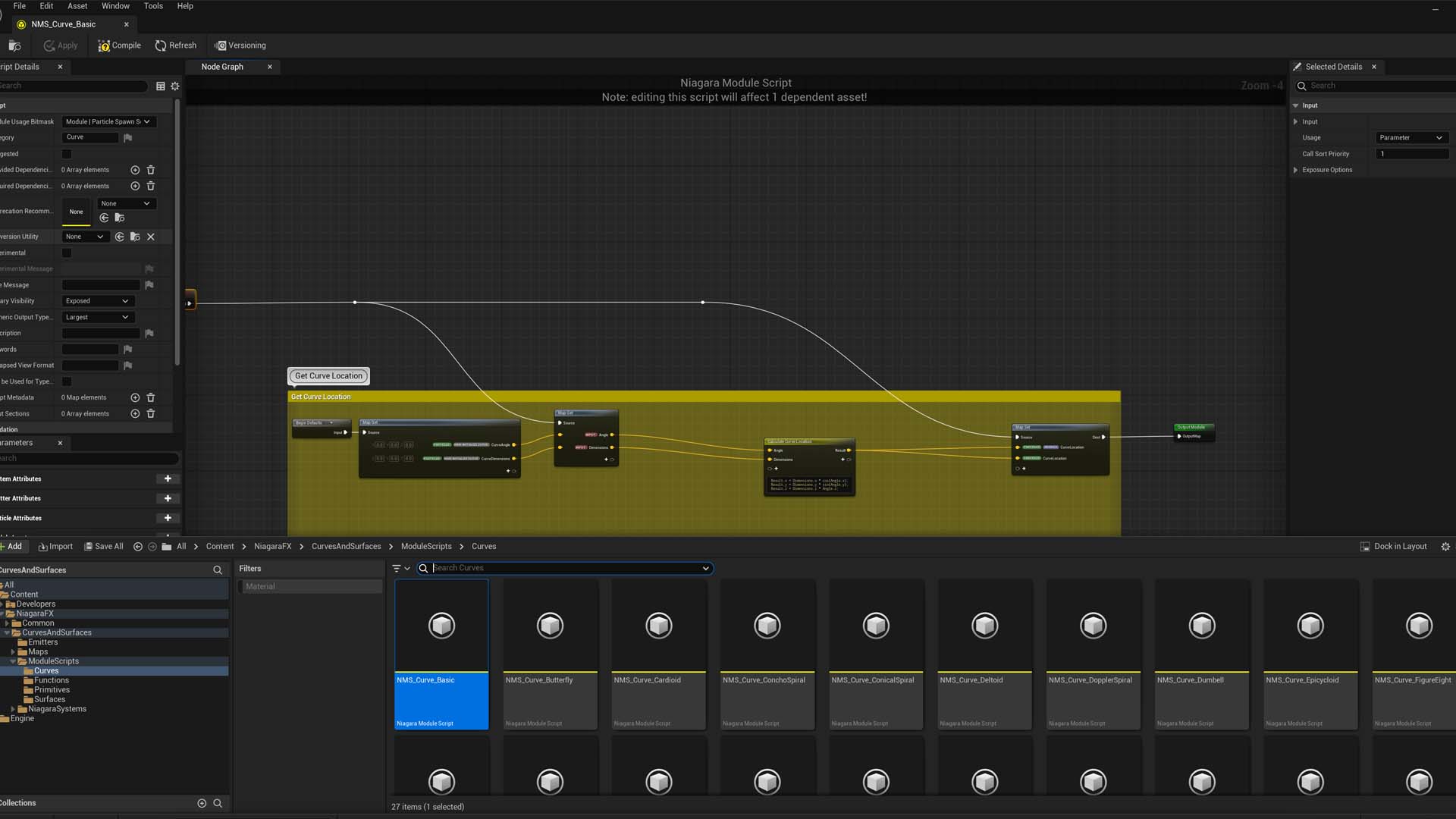Add a new collection with plus icon
The width and height of the screenshot is (1456, 819).
[x=202, y=803]
